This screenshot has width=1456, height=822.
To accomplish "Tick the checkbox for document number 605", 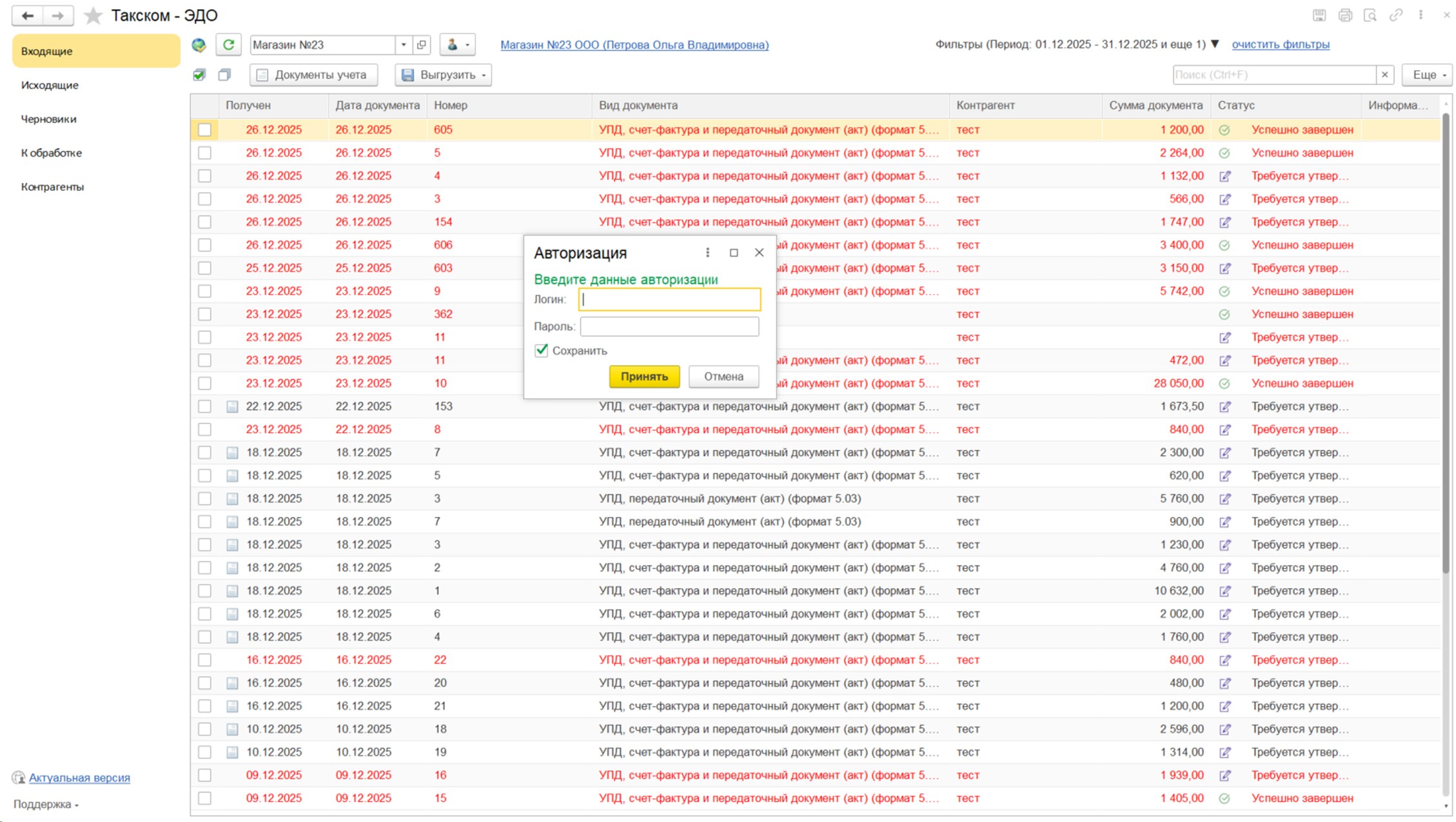I will tap(204, 130).
